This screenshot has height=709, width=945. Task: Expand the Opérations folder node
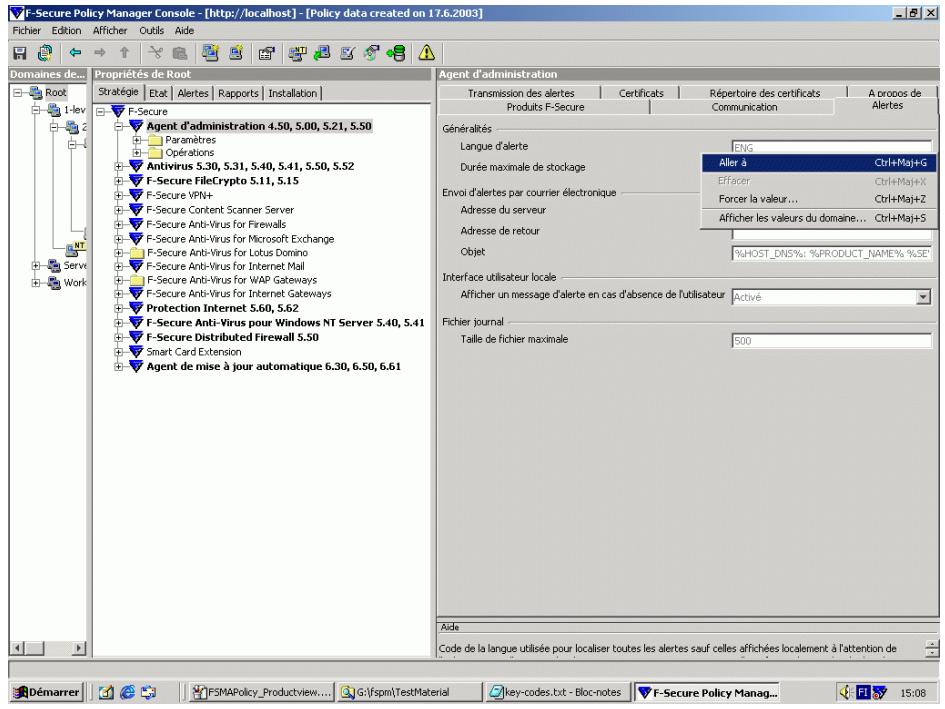(x=137, y=153)
